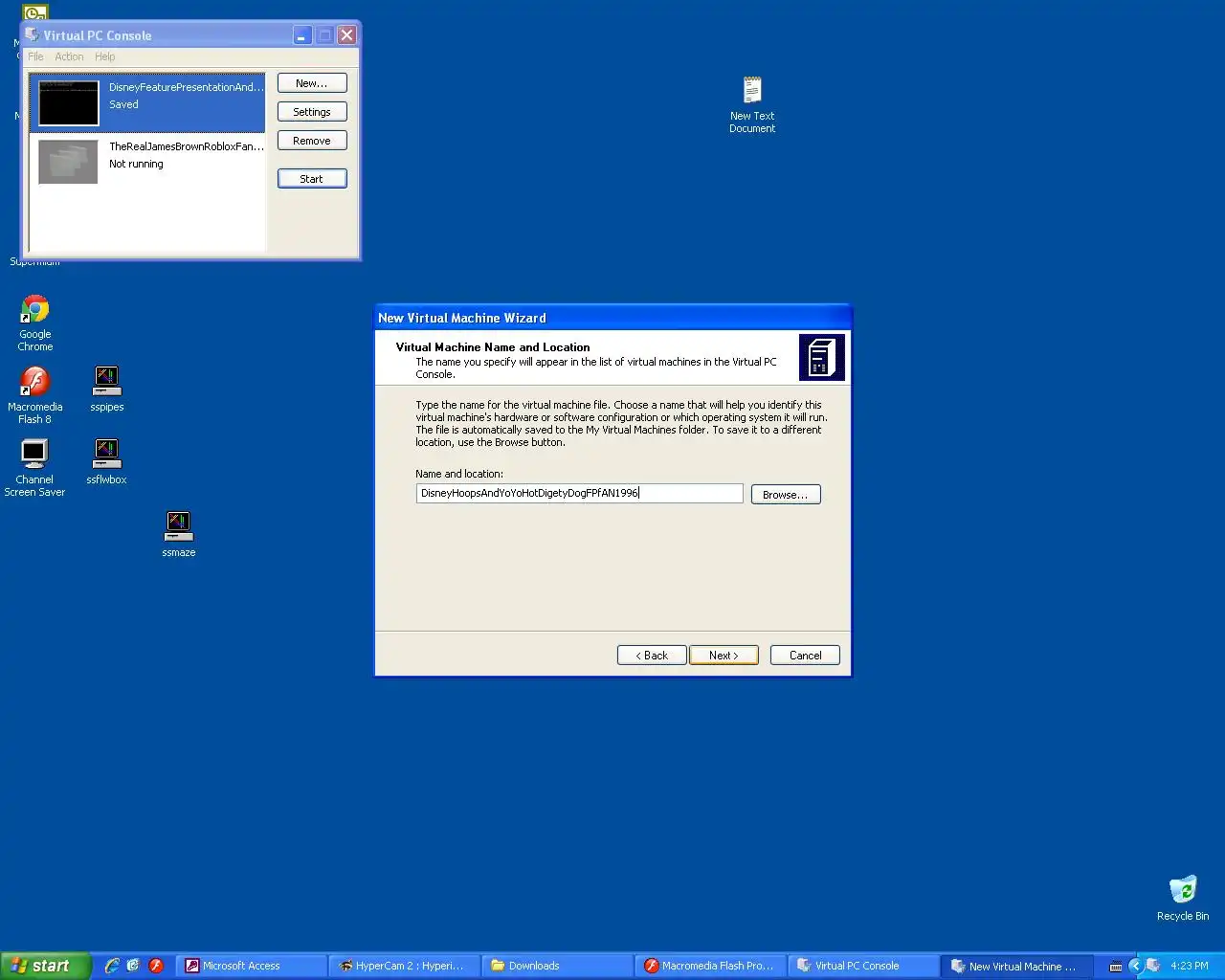Screen dimensions: 1225x980
Task: Cancel the New Virtual Machine Wizard
Action: [805, 656]
